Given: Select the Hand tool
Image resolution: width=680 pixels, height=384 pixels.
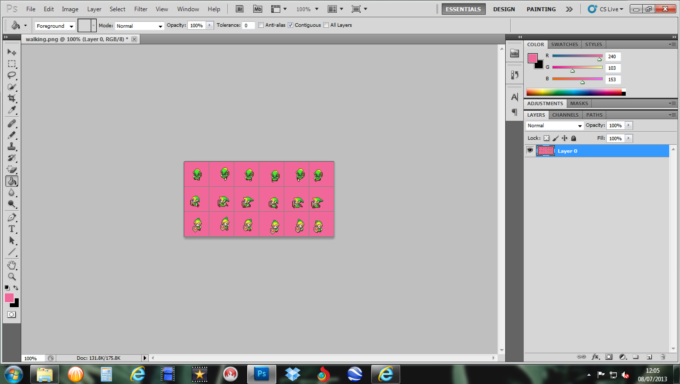Looking at the screenshot, I should pyautogui.click(x=12, y=265).
